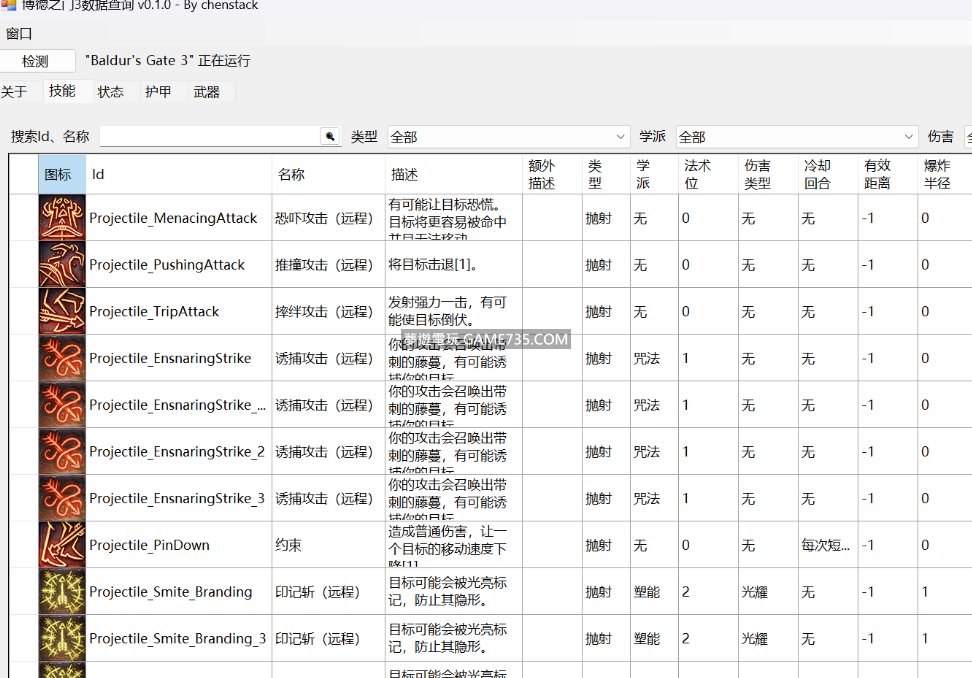Click the search magnifier icon
Screen dimensions: 972x678
[x=329, y=137]
